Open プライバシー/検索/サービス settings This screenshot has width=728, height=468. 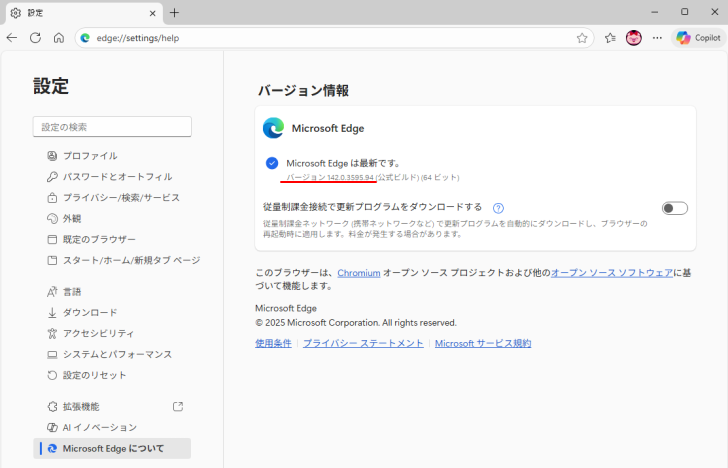(114, 198)
